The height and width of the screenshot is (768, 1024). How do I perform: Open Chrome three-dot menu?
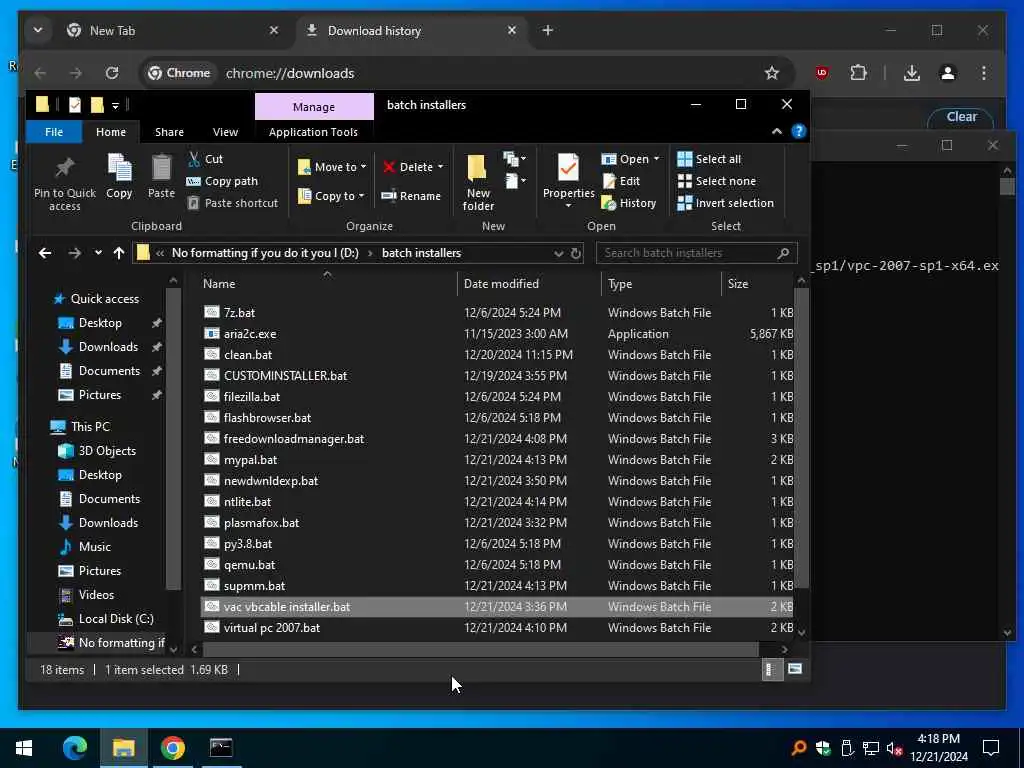(x=984, y=73)
